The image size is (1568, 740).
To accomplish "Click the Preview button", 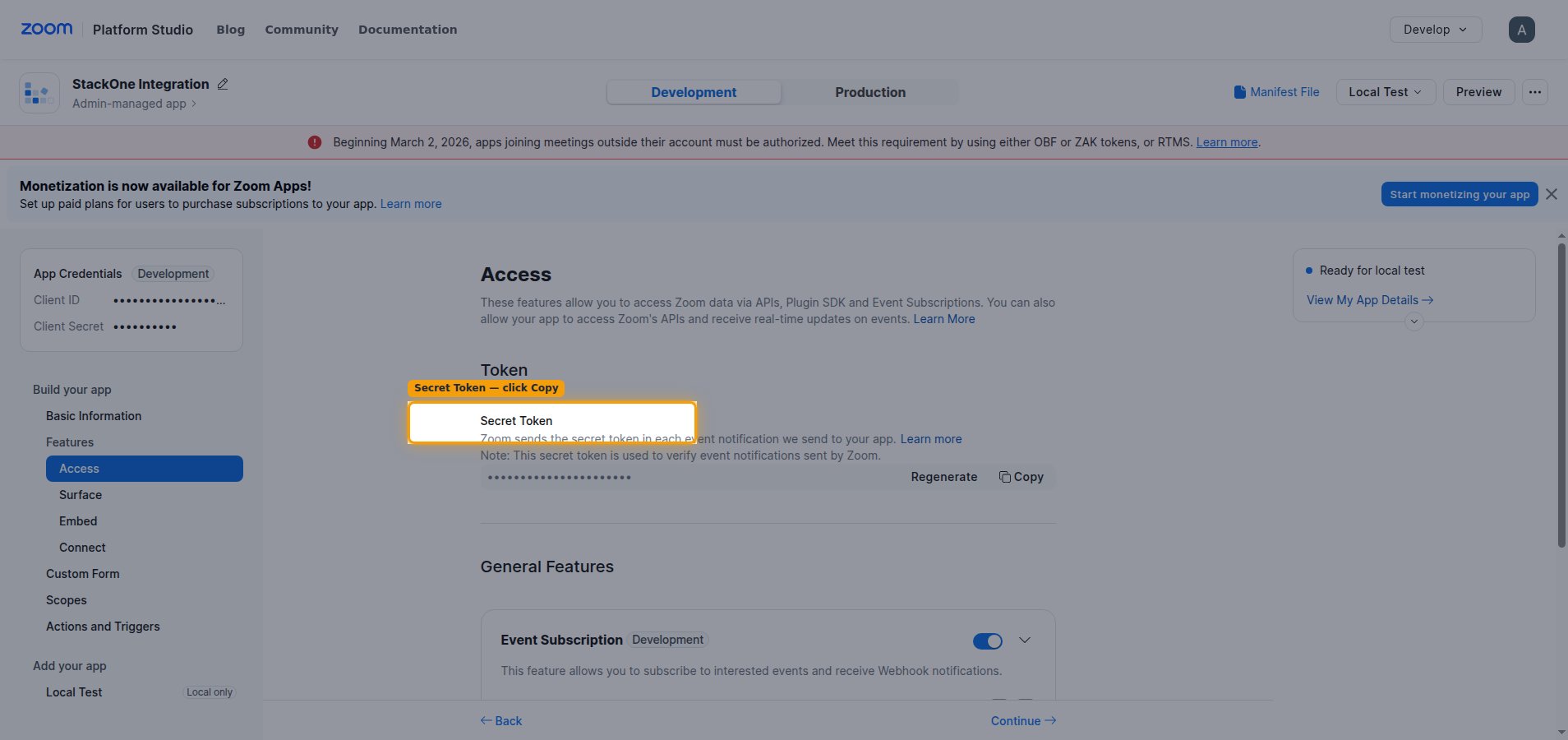I will [x=1478, y=92].
